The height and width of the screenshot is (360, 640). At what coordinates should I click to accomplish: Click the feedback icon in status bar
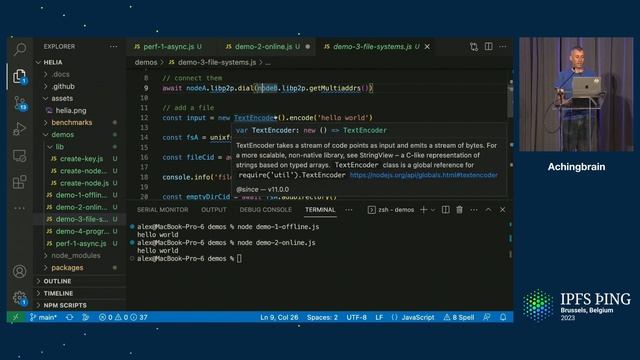click(x=487, y=317)
